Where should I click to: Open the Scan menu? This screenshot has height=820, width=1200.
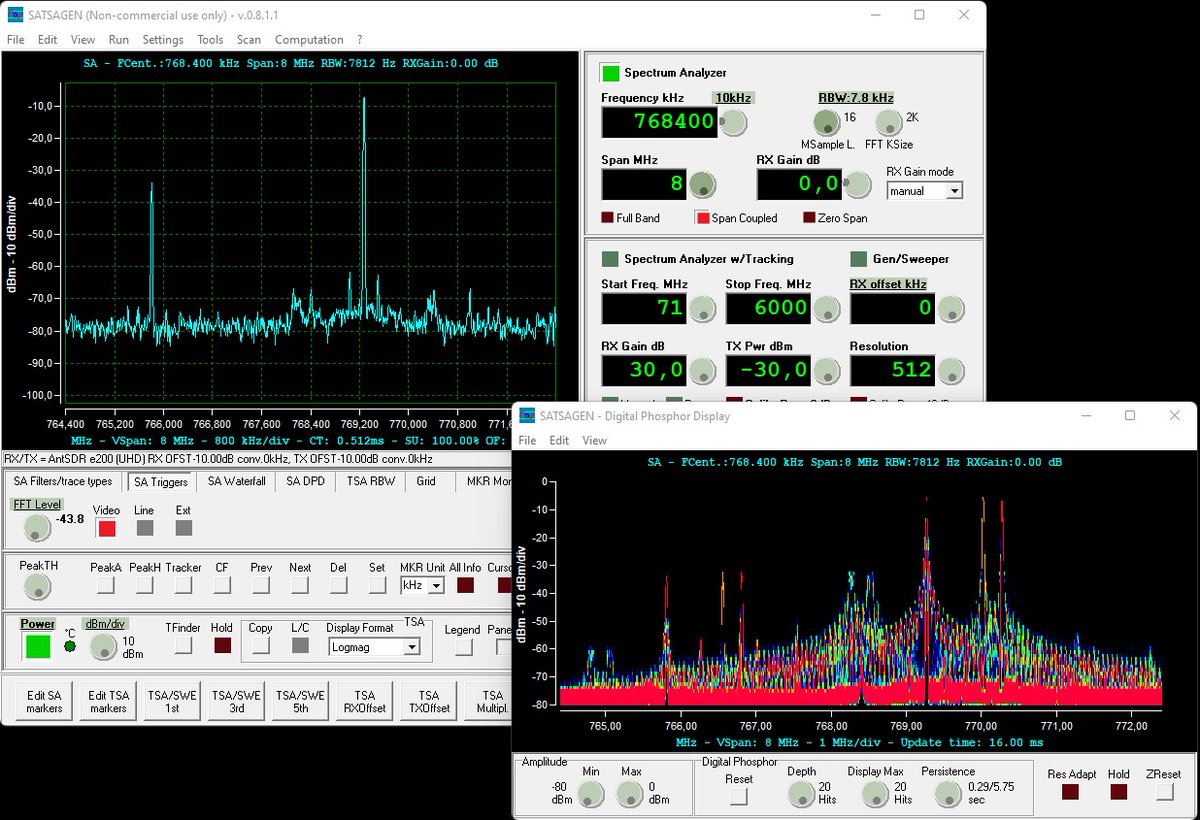click(248, 39)
